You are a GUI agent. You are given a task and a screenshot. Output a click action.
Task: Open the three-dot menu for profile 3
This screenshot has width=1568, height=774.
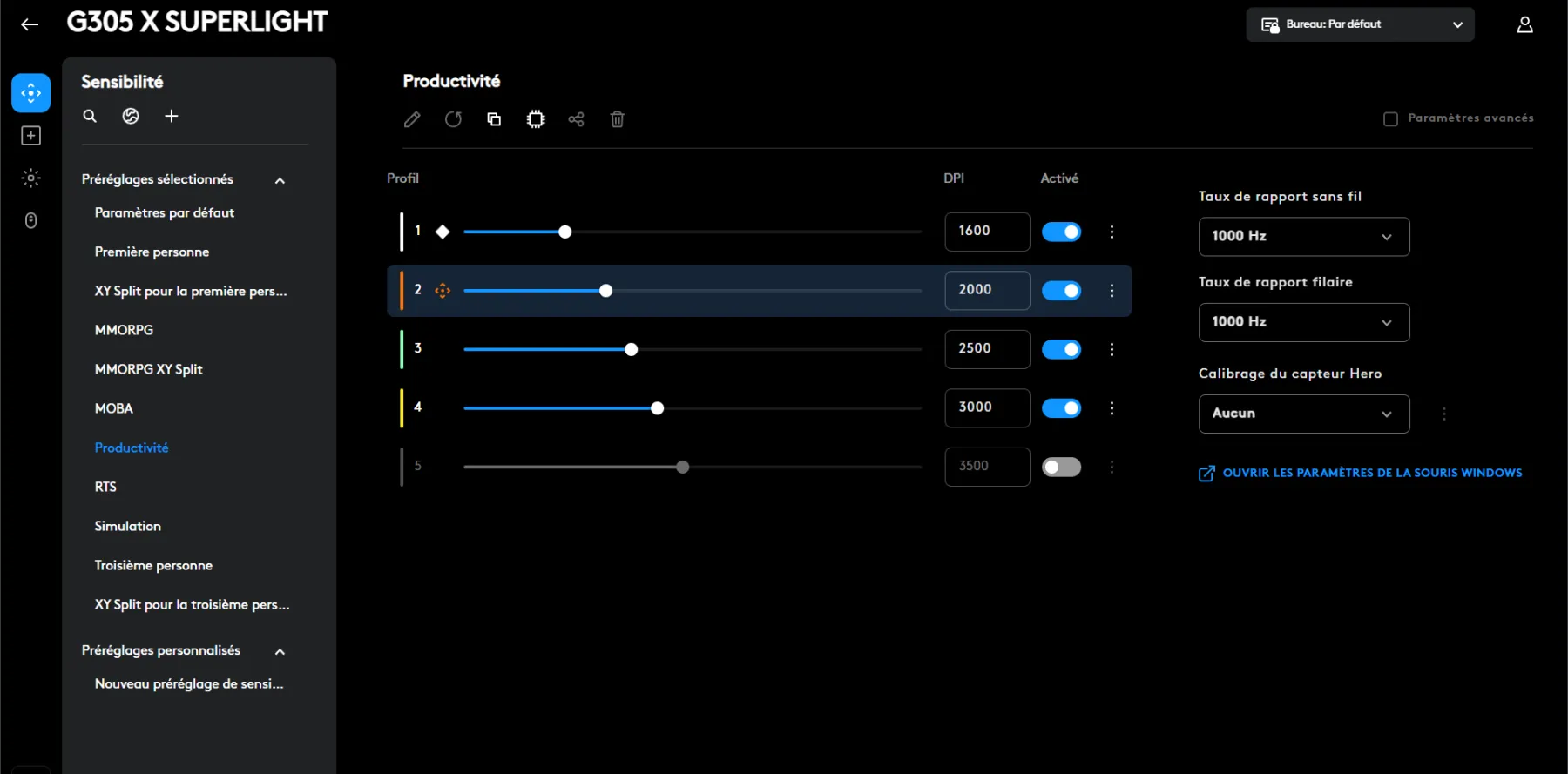[1112, 349]
